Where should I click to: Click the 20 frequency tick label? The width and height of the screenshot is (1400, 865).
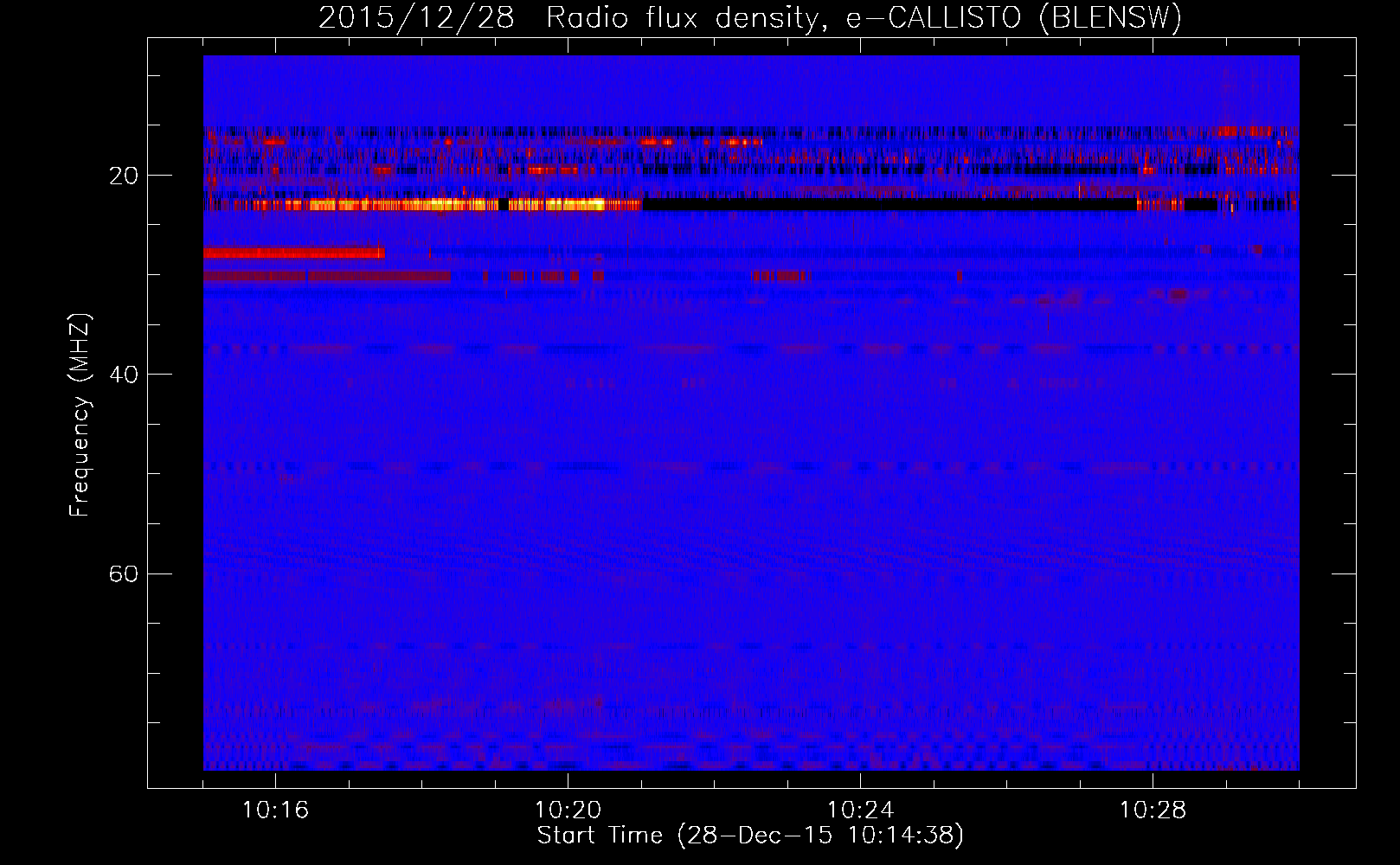124,176
